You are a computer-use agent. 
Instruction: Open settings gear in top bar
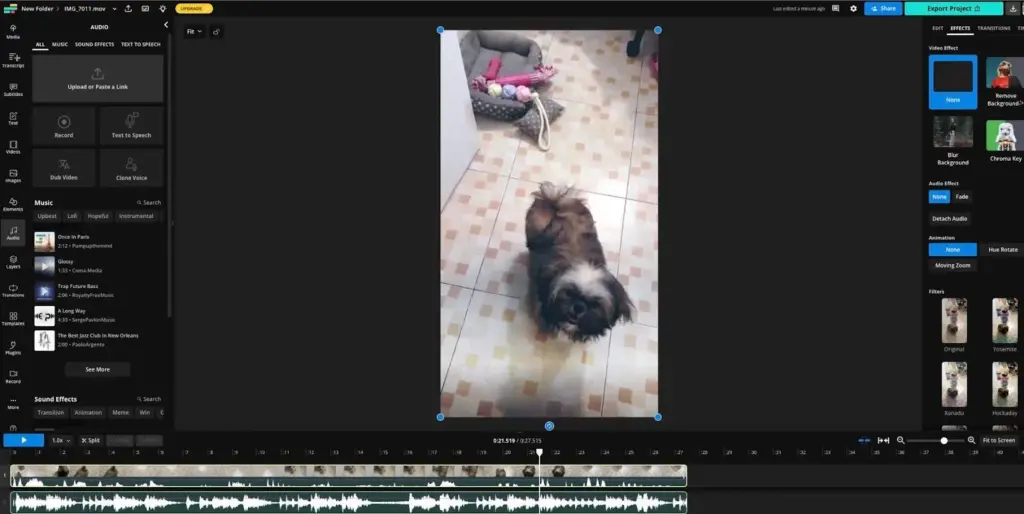pyautogui.click(x=853, y=8)
